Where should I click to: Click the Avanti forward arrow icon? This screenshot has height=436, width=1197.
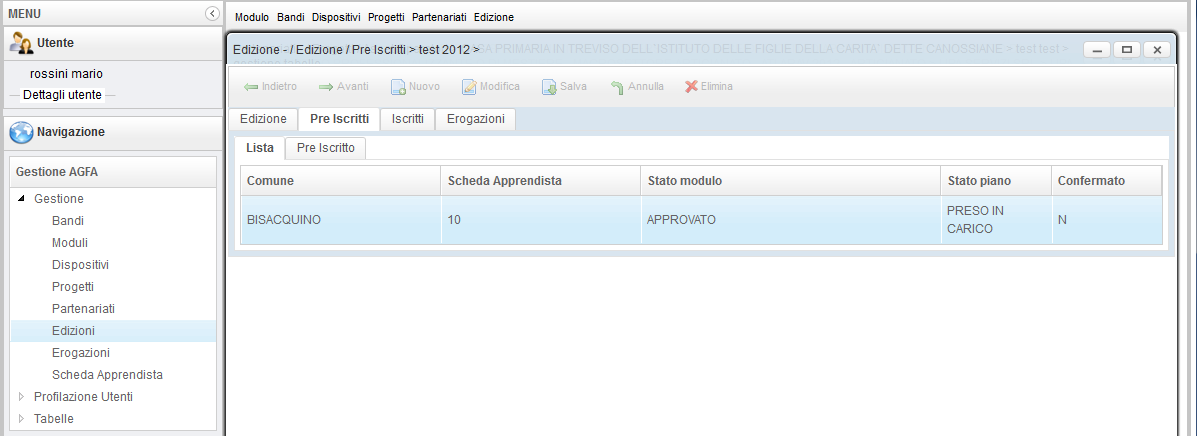tap(326, 87)
